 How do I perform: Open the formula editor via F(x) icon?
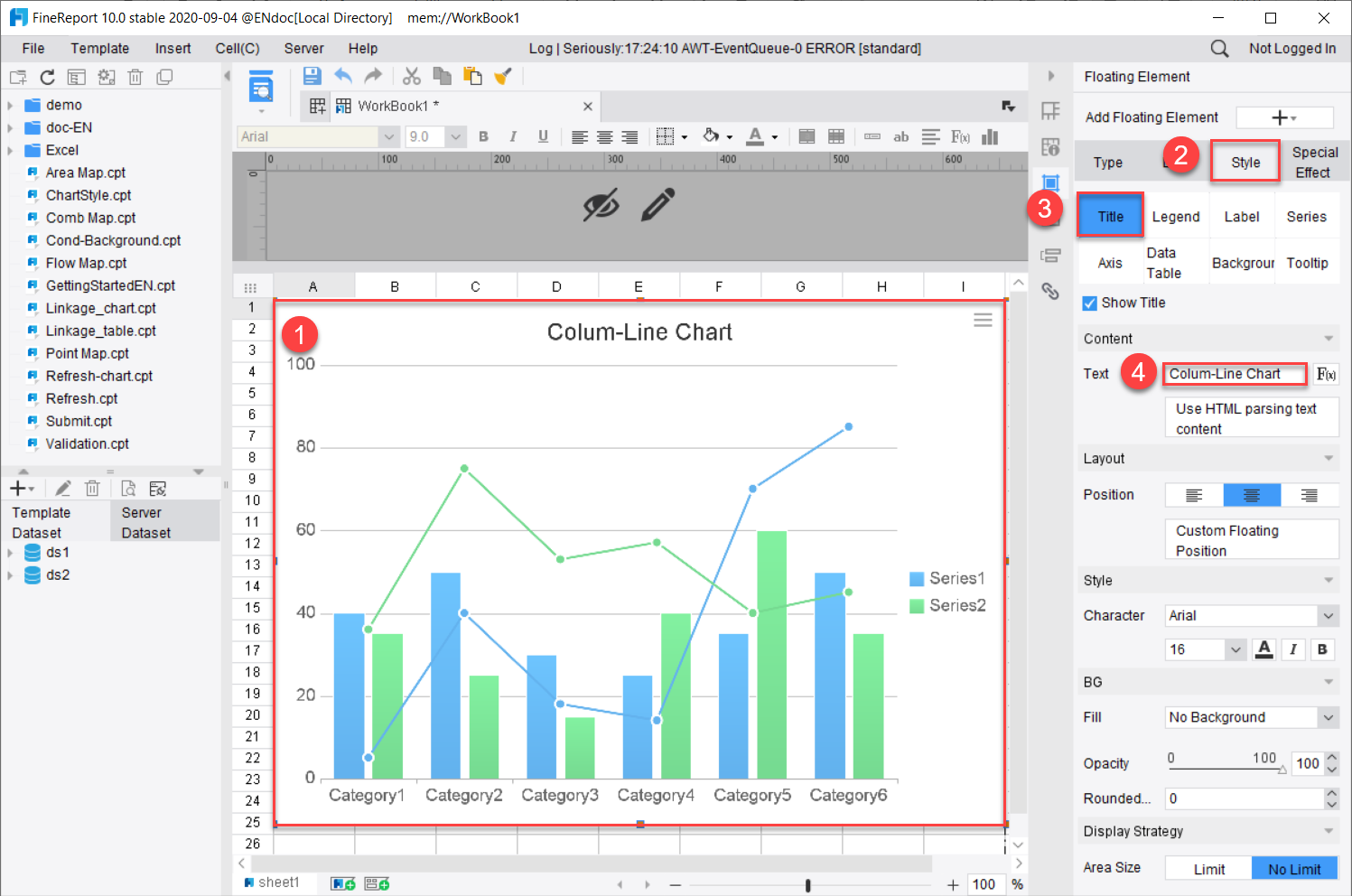click(1326, 373)
